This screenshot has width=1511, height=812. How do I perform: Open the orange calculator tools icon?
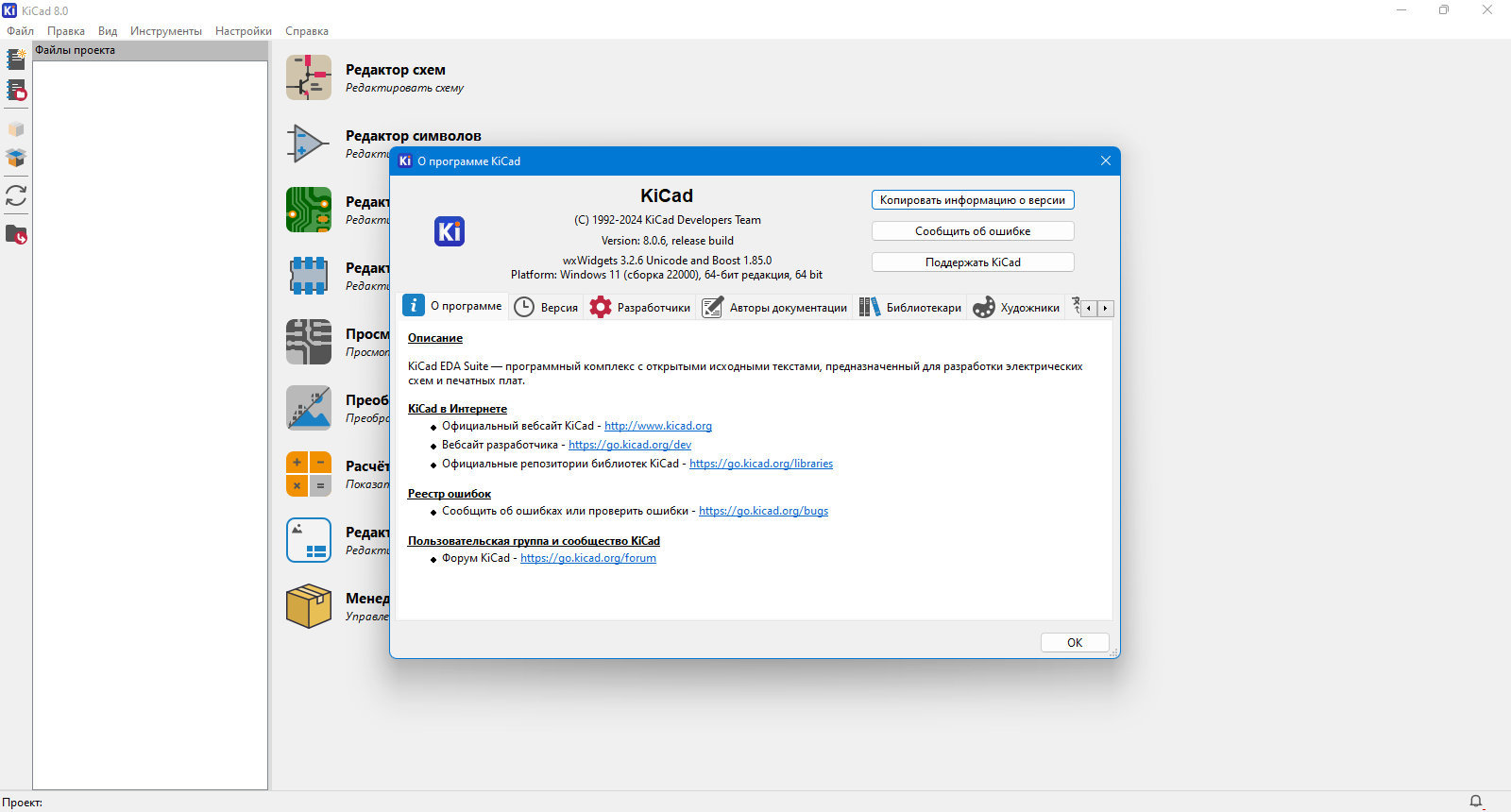click(309, 474)
